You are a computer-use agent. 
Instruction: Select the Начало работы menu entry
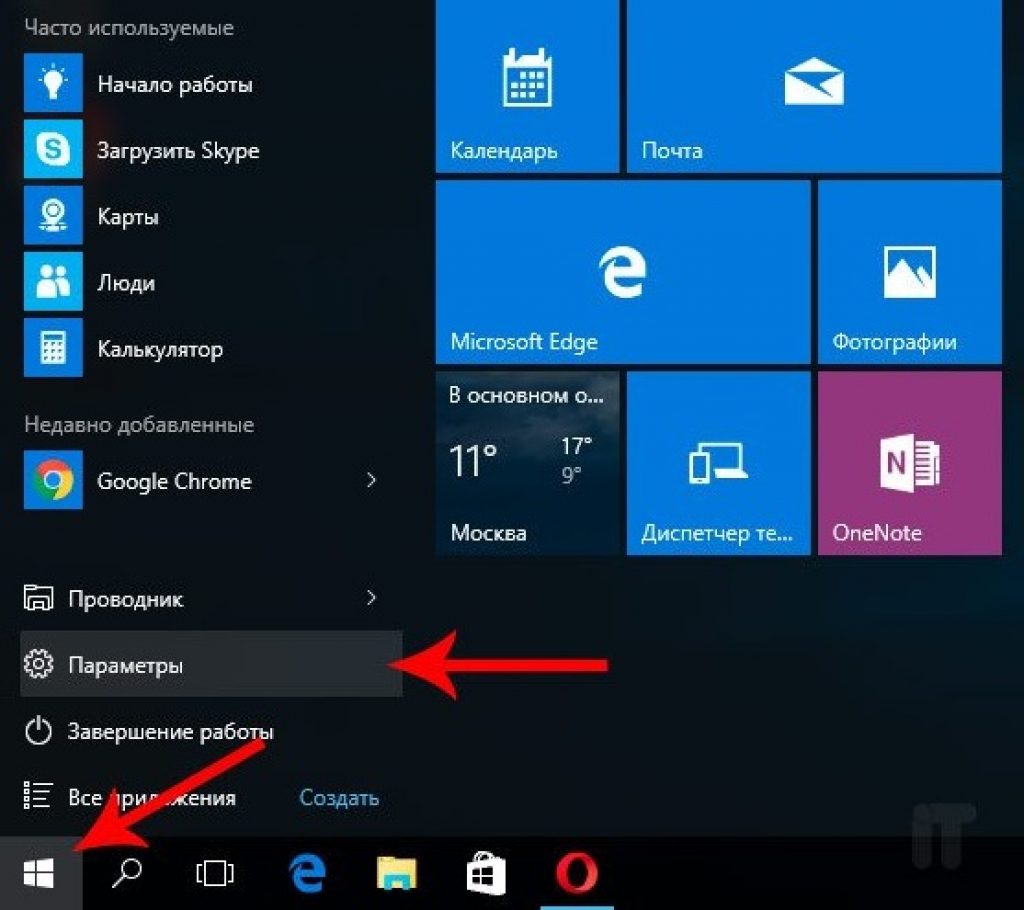tap(212, 83)
